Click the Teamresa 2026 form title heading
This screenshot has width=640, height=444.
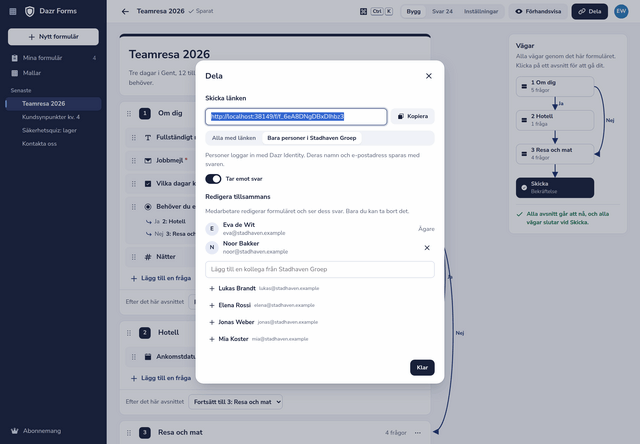pos(169,54)
